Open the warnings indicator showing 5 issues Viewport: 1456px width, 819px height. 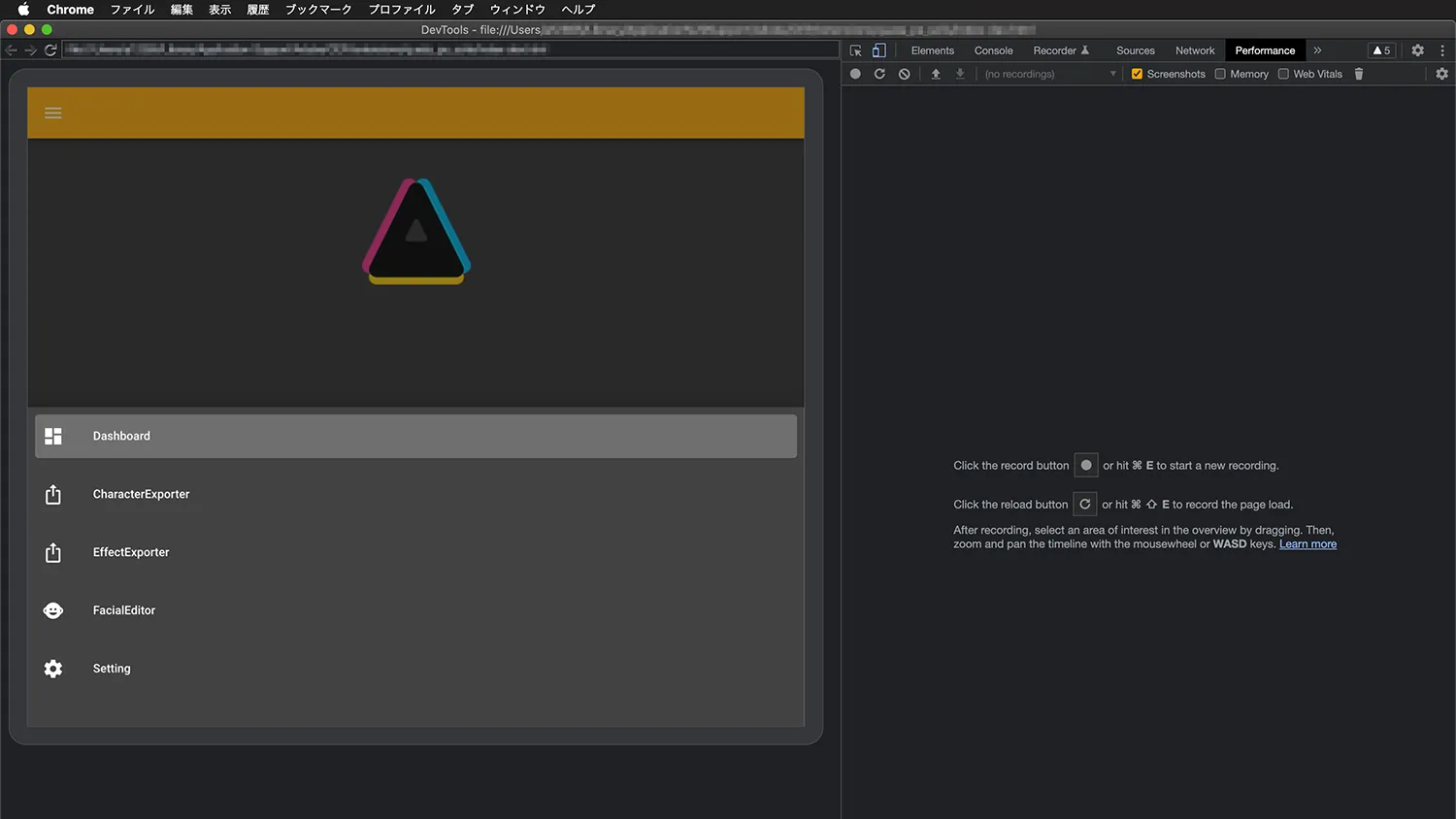pos(1380,49)
